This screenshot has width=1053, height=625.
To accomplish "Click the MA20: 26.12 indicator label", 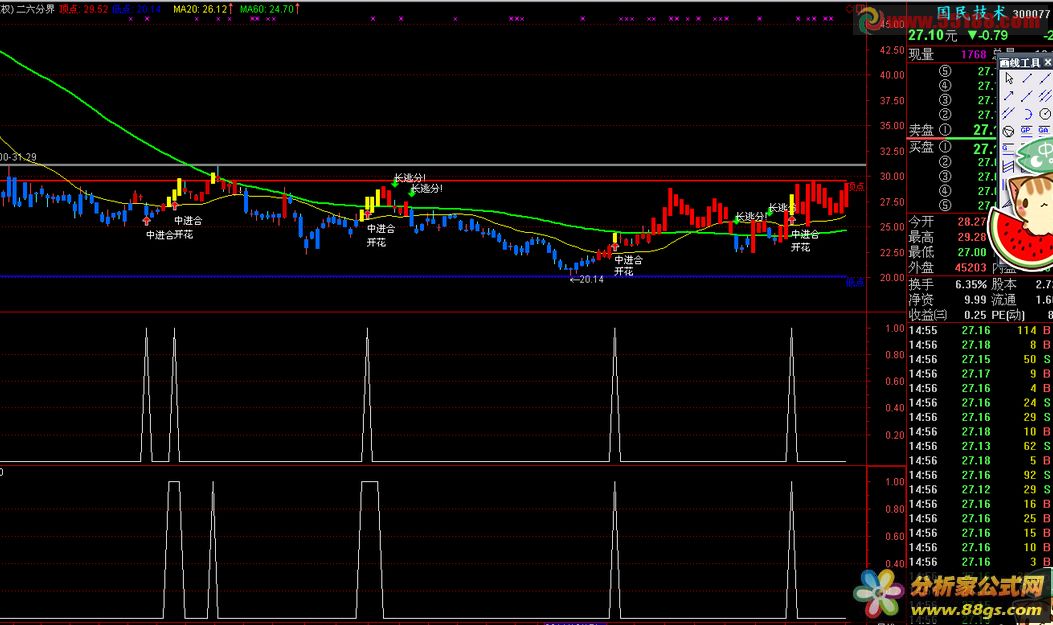I will [x=202, y=9].
